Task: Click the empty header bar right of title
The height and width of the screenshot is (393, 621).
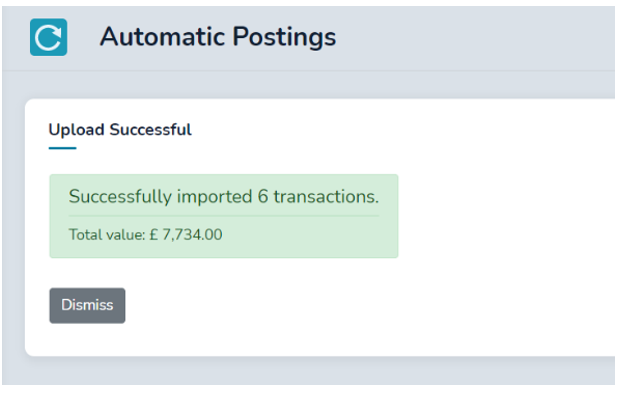Action: point(475,37)
